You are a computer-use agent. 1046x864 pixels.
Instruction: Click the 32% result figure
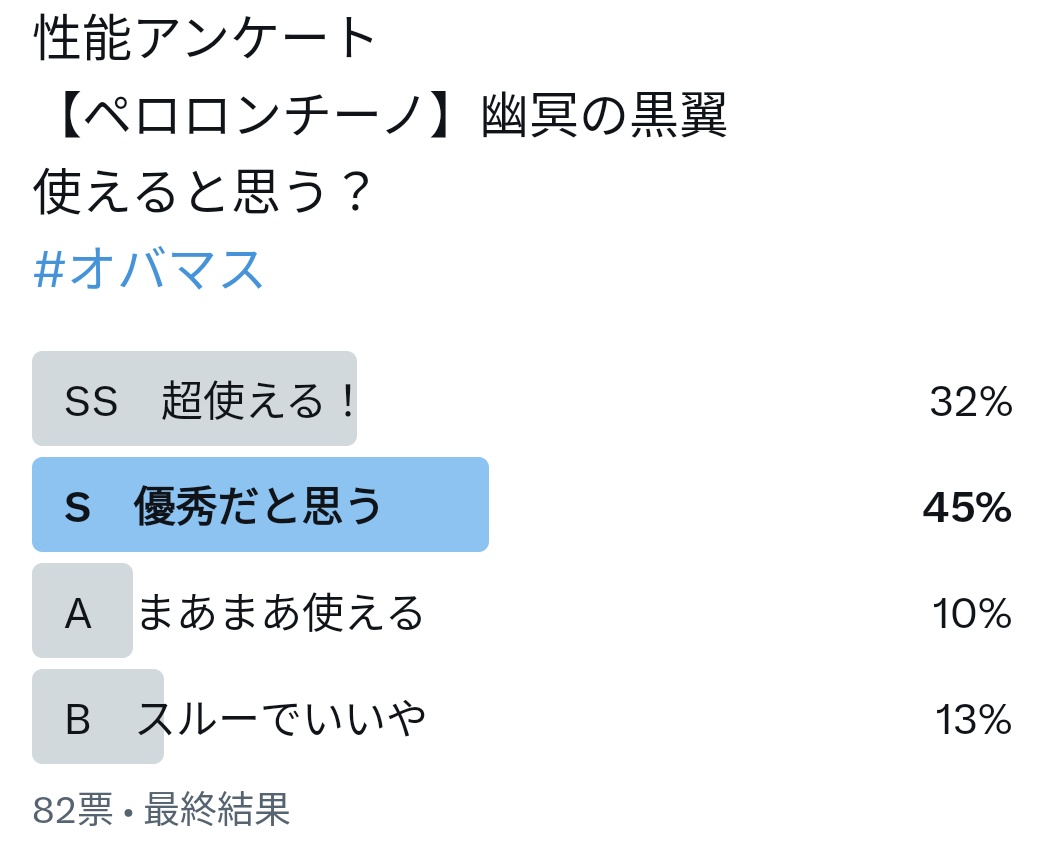971,402
